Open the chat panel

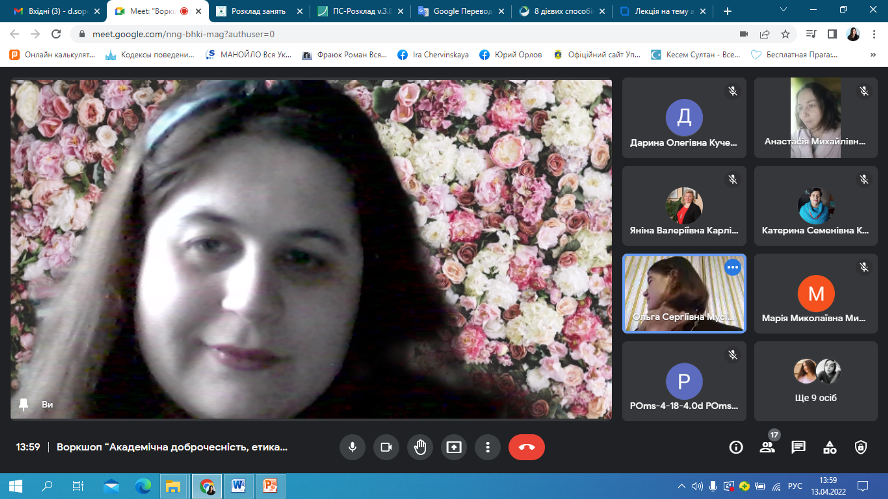click(x=798, y=447)
